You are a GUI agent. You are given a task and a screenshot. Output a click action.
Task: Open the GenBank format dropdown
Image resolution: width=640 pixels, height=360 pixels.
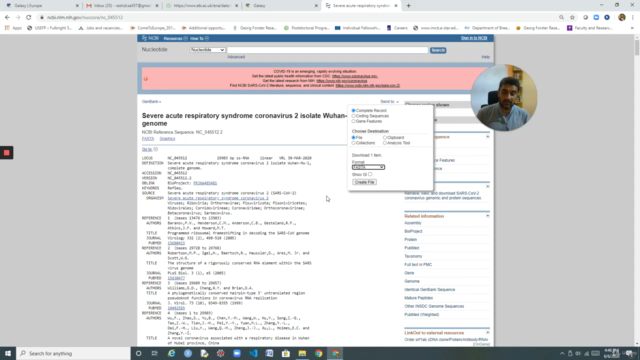coord(151,102)
